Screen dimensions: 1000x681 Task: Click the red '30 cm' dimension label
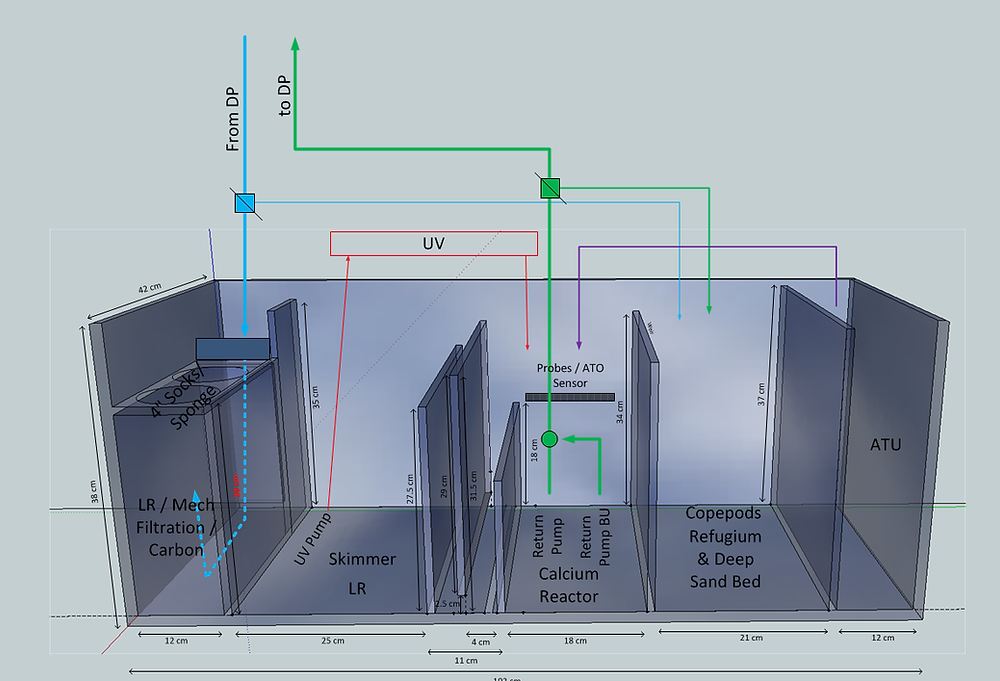(236, 485)
